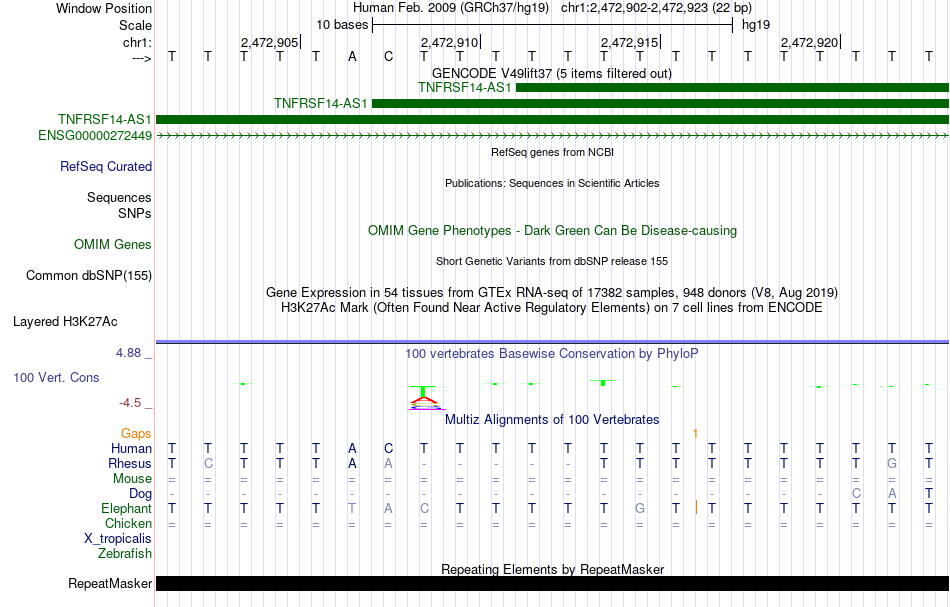
Task: Click the Layered H3K27Ac track label
Action: [65, 322]
